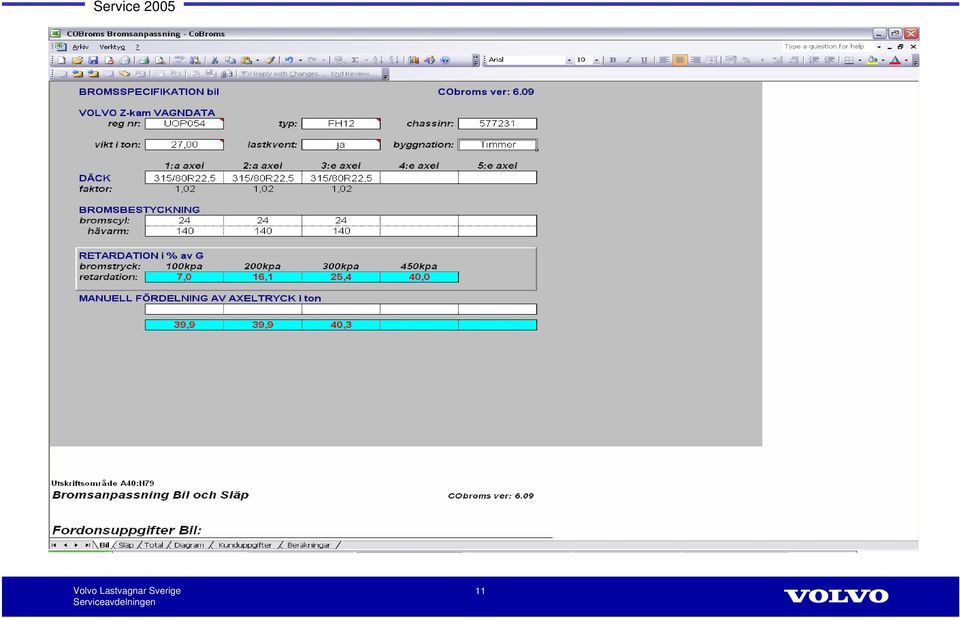Viewport: 960px width, 618px height.
Task: Toggle Align Right alignment
Action: pos(696,60)
